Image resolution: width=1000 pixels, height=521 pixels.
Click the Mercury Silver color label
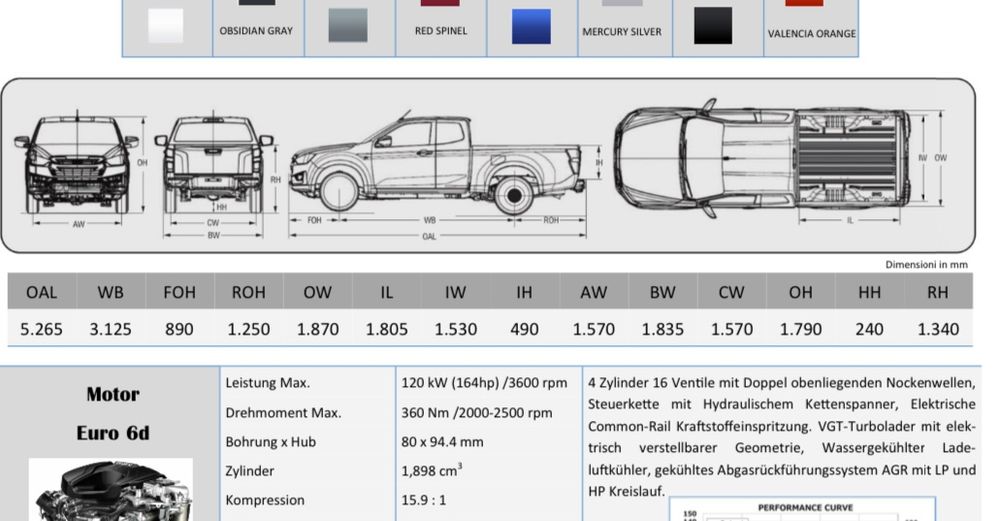coord(621,32)
